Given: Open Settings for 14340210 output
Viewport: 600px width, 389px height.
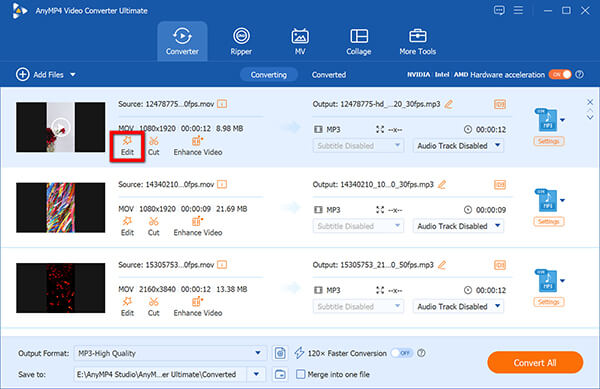Looking at the screenshot, I should (x=548, y=221).
